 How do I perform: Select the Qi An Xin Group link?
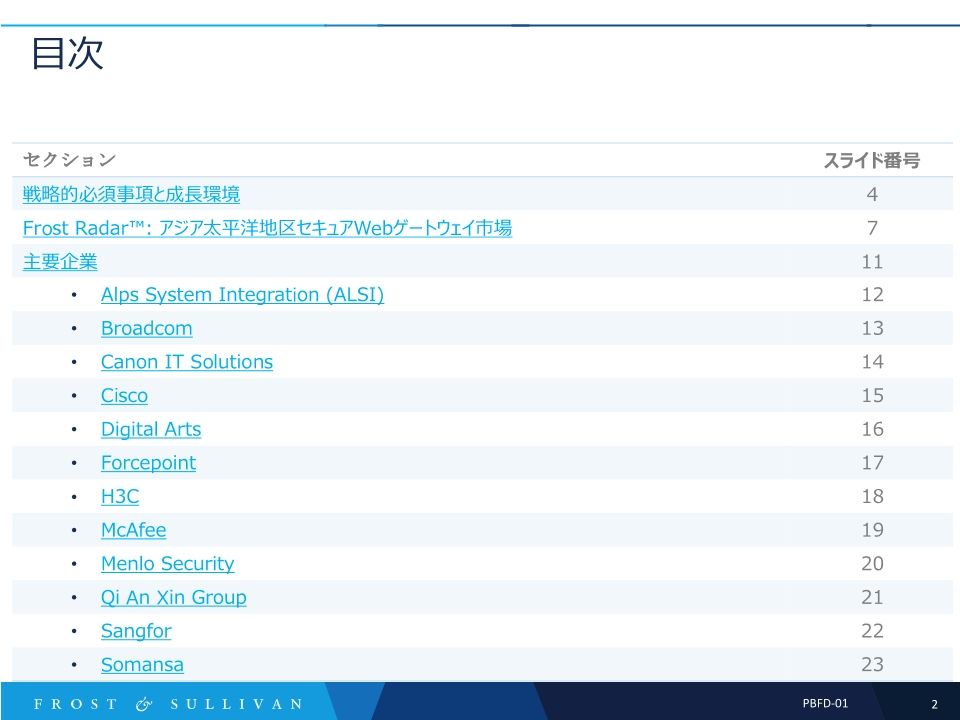[173, 597]
